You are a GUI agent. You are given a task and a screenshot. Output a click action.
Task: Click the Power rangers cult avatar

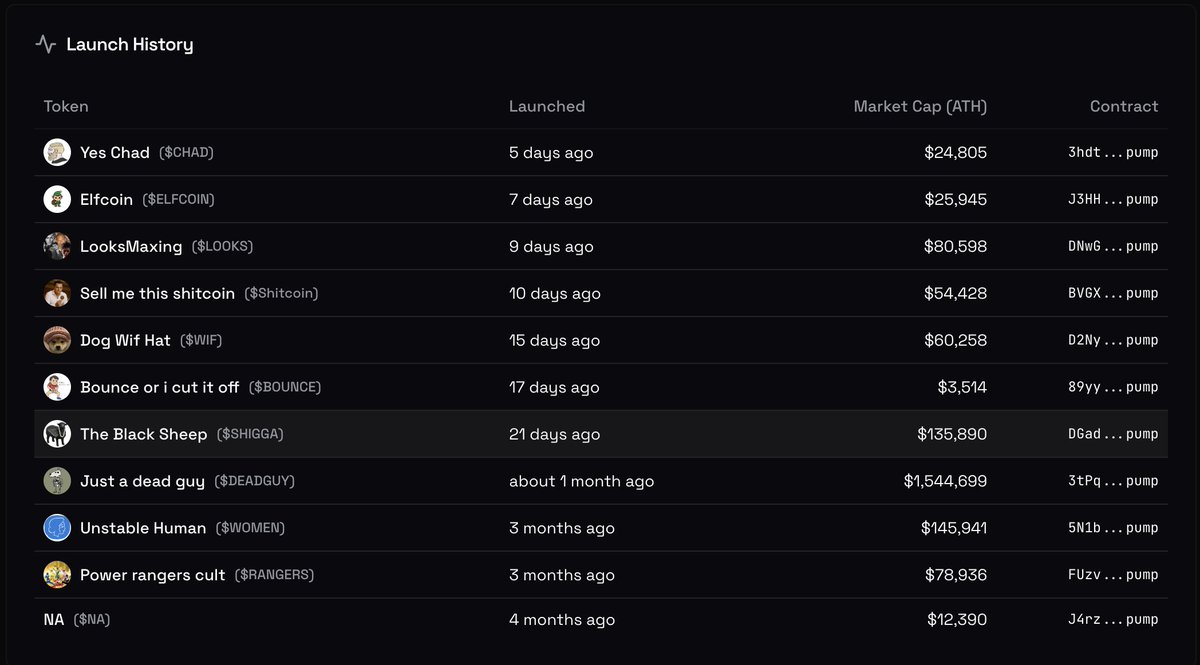57,575
